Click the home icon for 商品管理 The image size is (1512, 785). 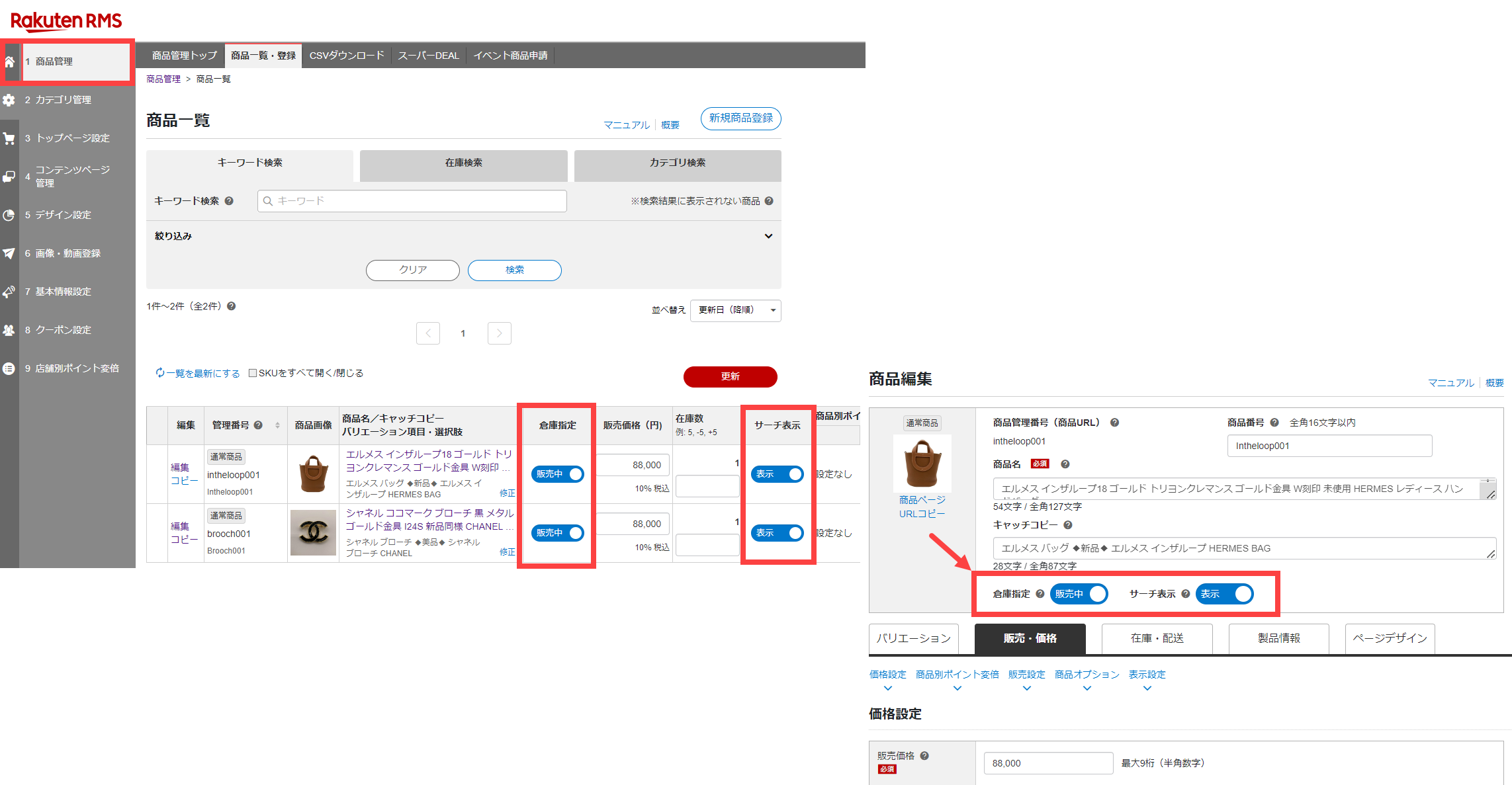point(9,62)
